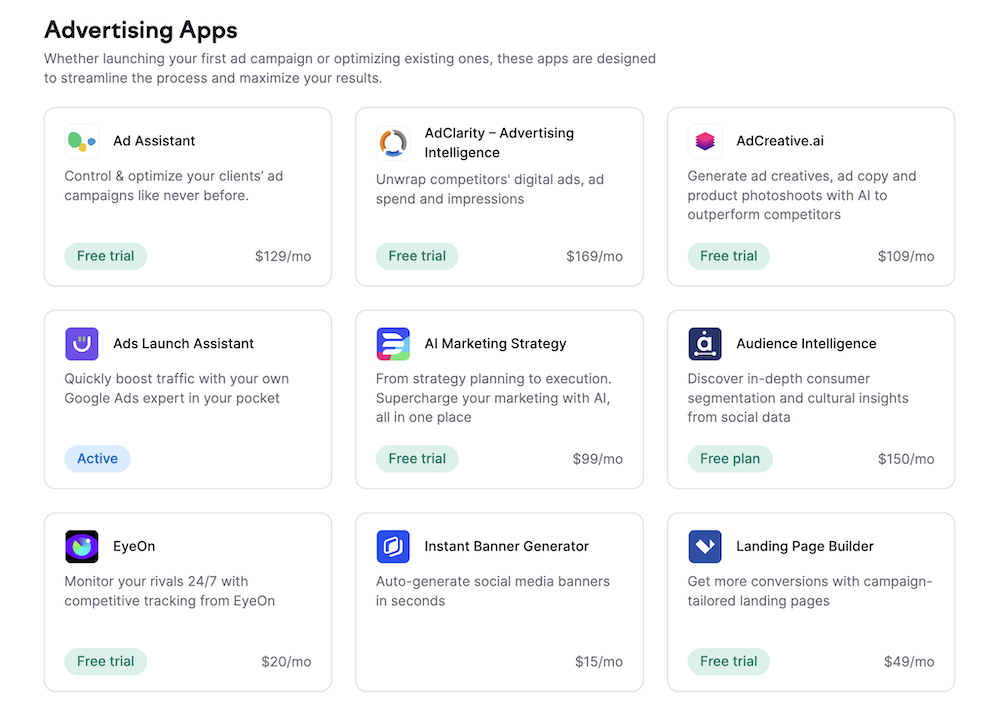Select the AdCreative.ai pink logo icon
1000x724 pixels.
coord(705,140)
